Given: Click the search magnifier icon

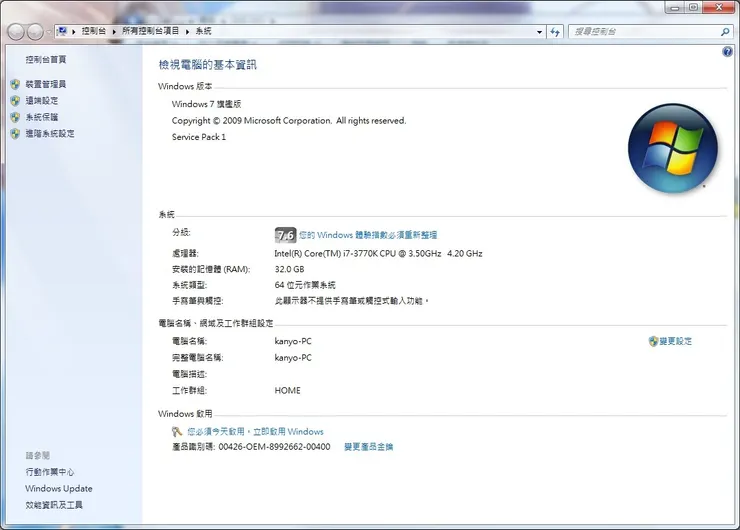Looking at the screenshot, I should tap(725, 32).
